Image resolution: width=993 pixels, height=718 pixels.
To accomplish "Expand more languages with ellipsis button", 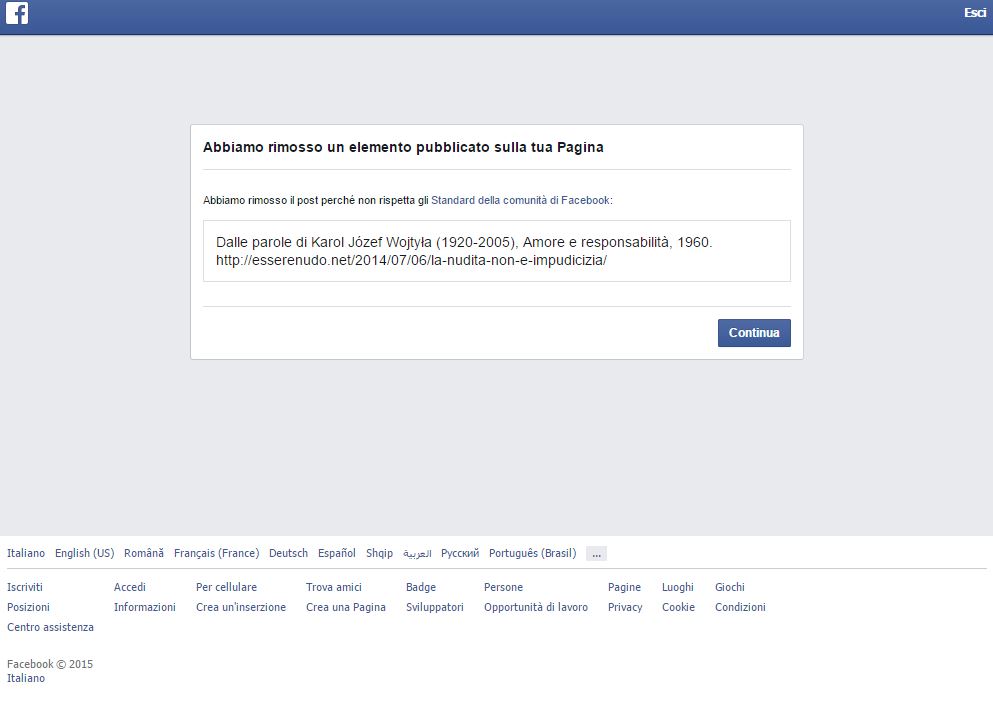I will (597, 554).
